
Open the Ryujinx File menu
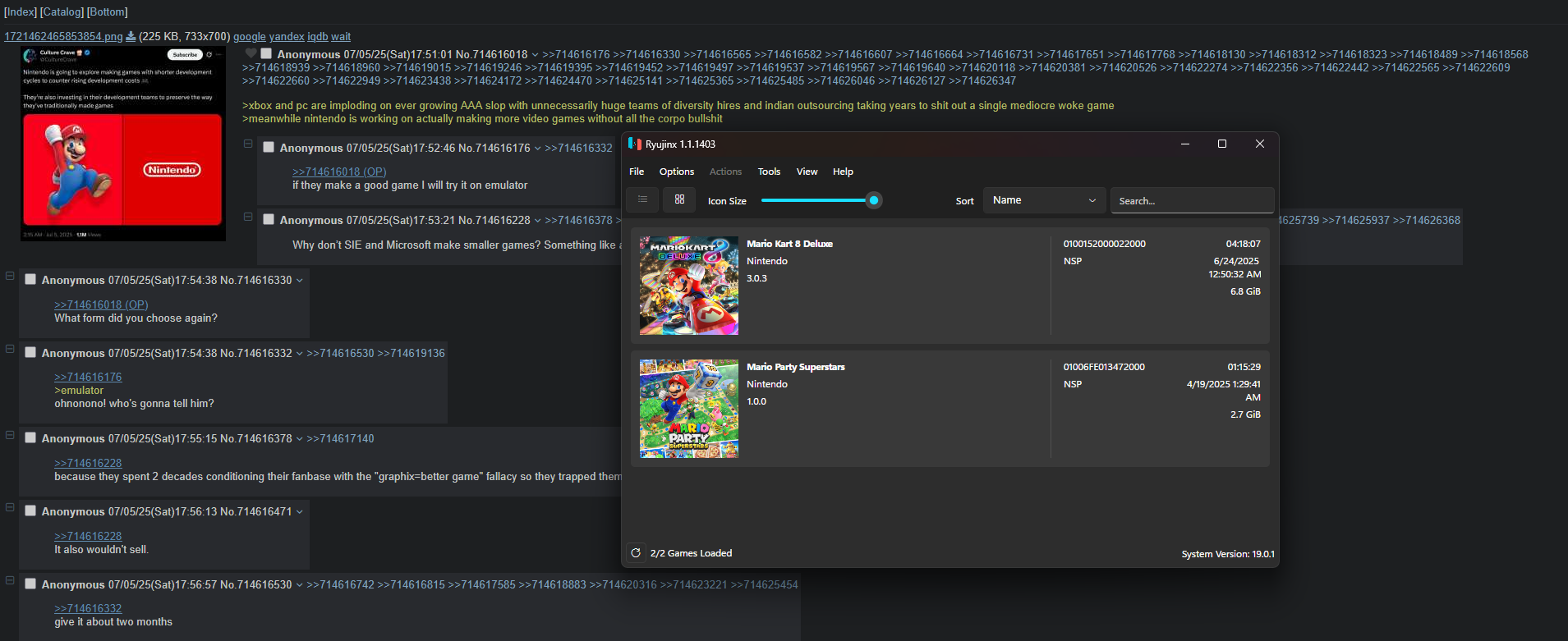[637, 172]
